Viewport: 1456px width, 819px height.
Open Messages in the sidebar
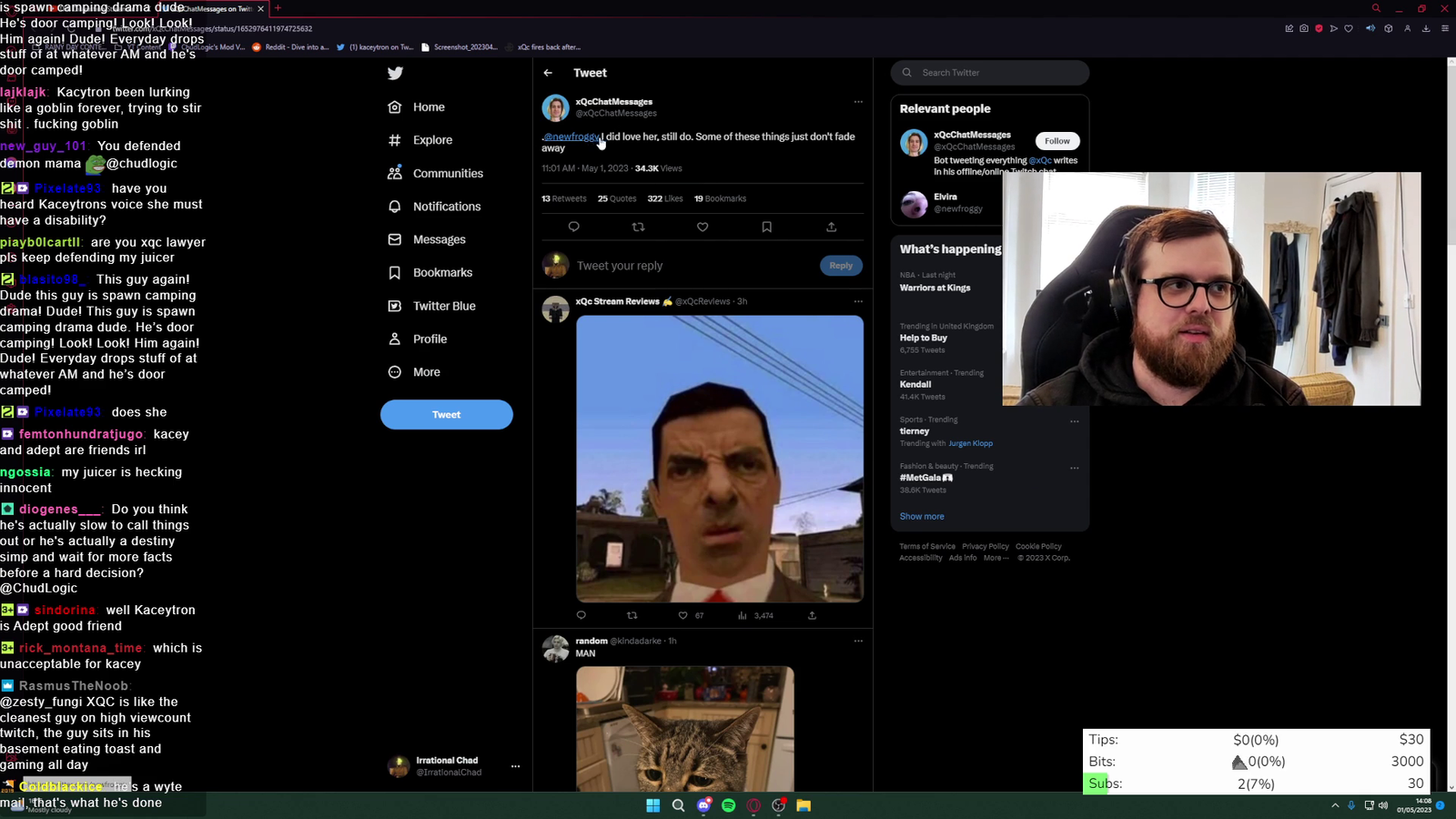point(427,239)
